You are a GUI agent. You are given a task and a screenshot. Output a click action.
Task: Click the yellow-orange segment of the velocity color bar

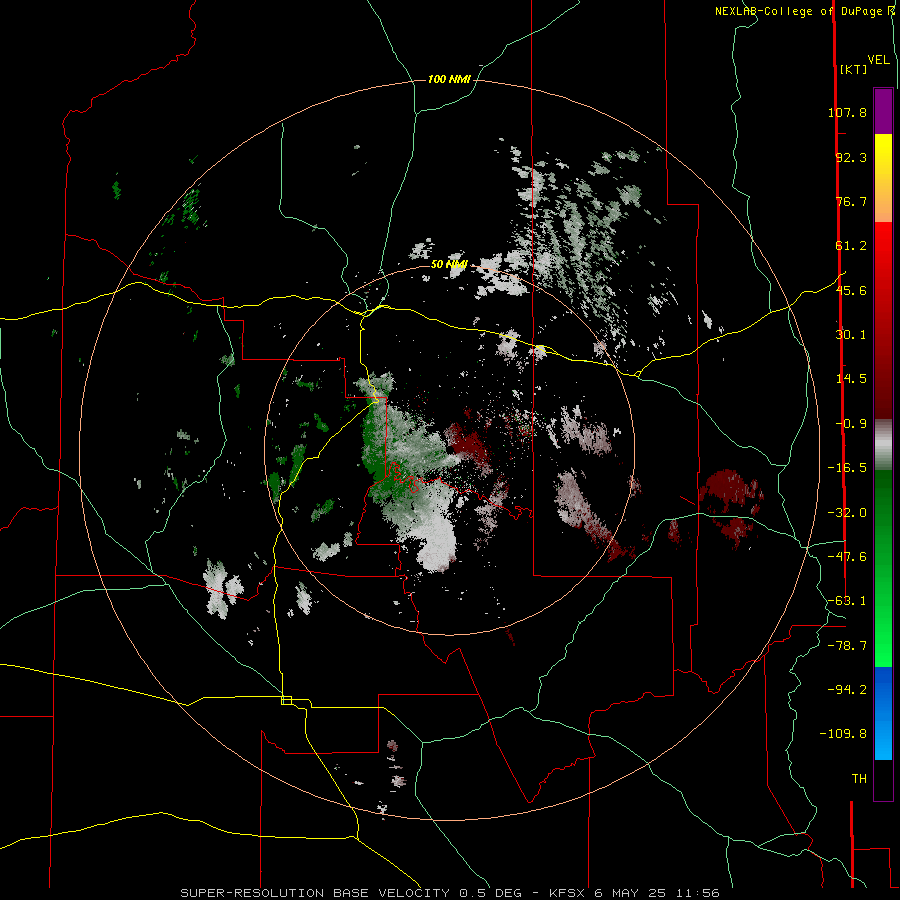883,177
